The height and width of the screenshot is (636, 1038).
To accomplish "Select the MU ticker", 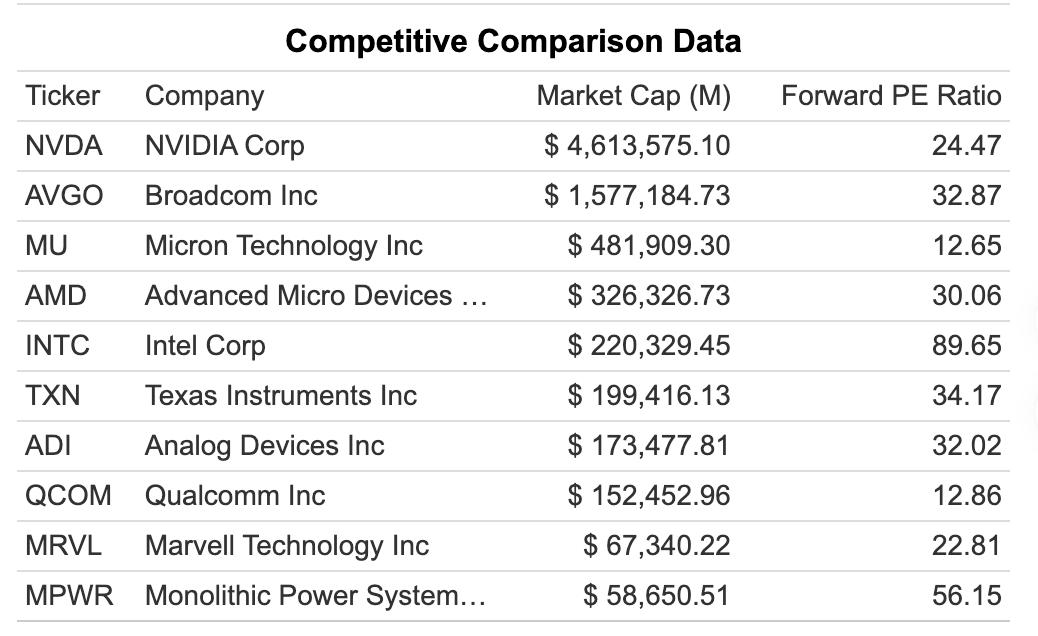I will coord(46,246).
